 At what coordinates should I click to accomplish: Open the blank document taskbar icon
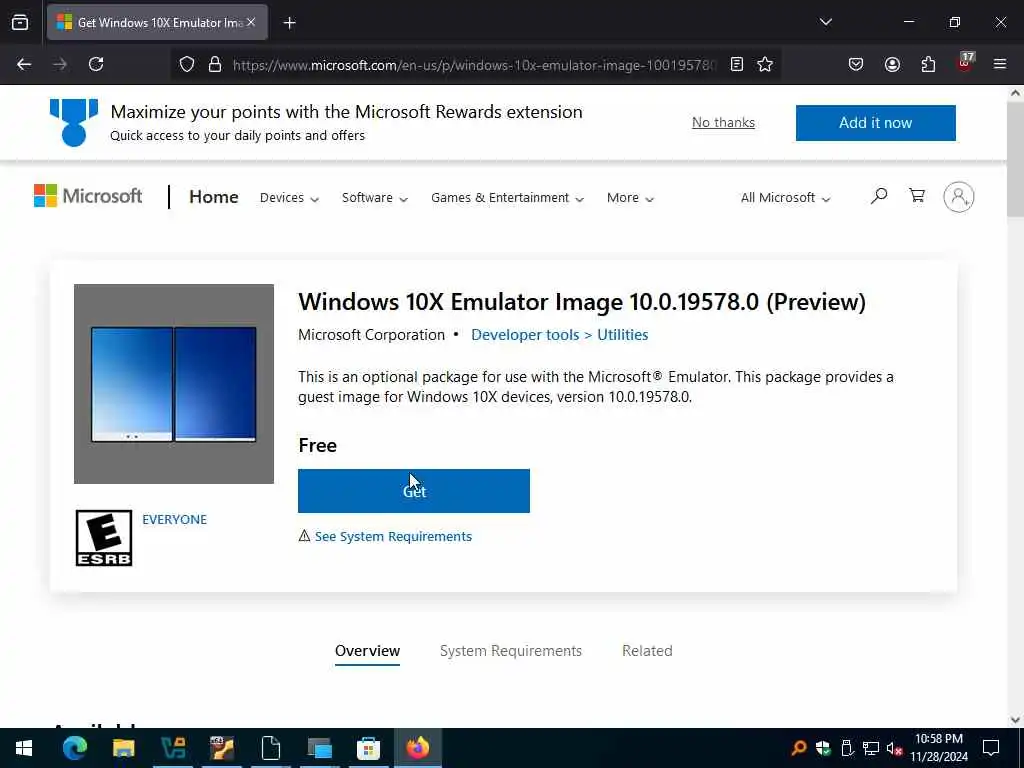pyautogui.click(x=270, y=748)
